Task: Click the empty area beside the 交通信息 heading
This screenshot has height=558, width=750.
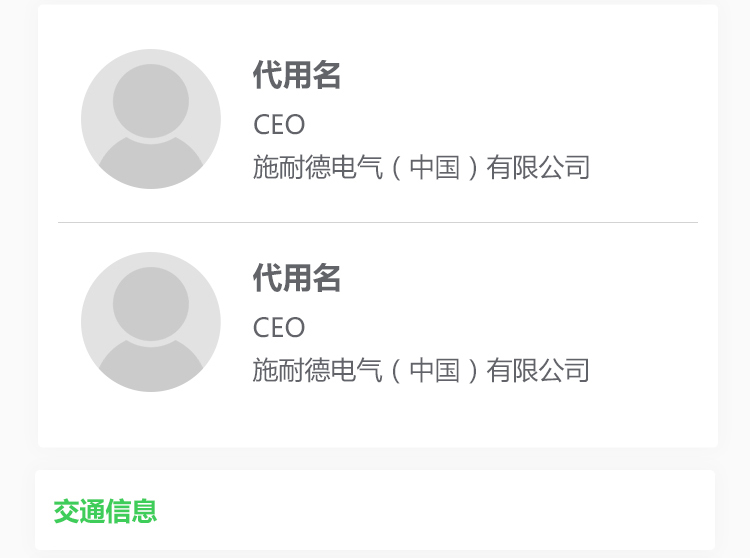Action: pos(430,511)
